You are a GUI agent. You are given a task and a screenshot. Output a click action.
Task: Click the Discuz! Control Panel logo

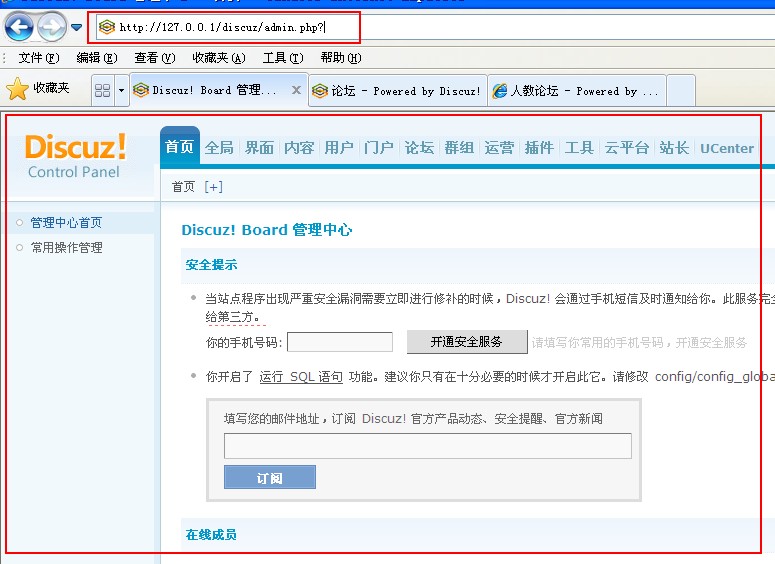(x=75, y=155)
